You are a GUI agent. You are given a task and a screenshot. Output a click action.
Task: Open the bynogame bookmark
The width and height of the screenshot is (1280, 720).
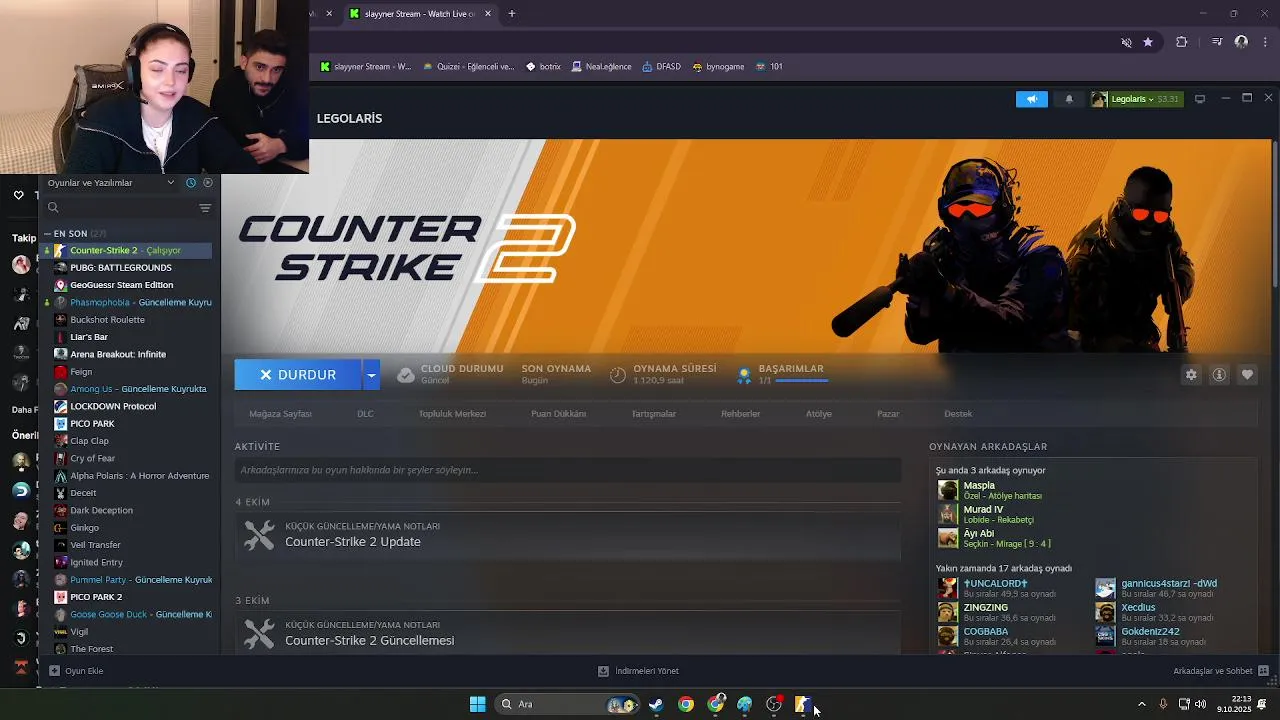pos(718,67)
